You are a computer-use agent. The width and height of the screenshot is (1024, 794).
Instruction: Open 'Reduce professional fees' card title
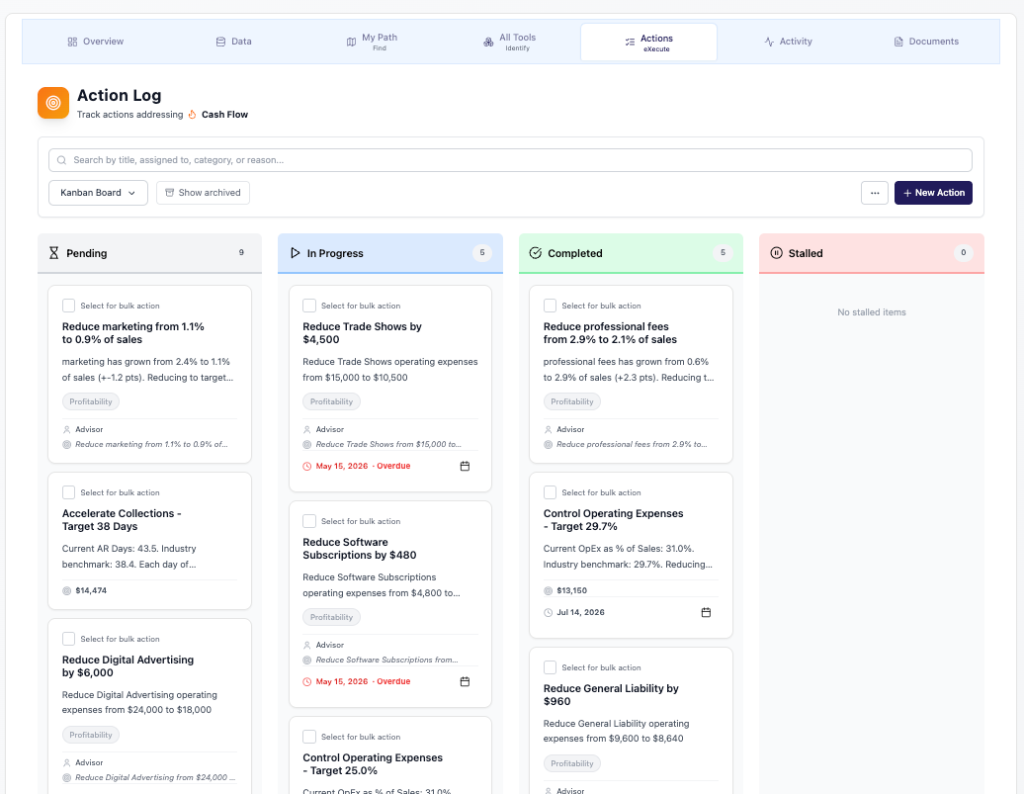pos(610,333)
